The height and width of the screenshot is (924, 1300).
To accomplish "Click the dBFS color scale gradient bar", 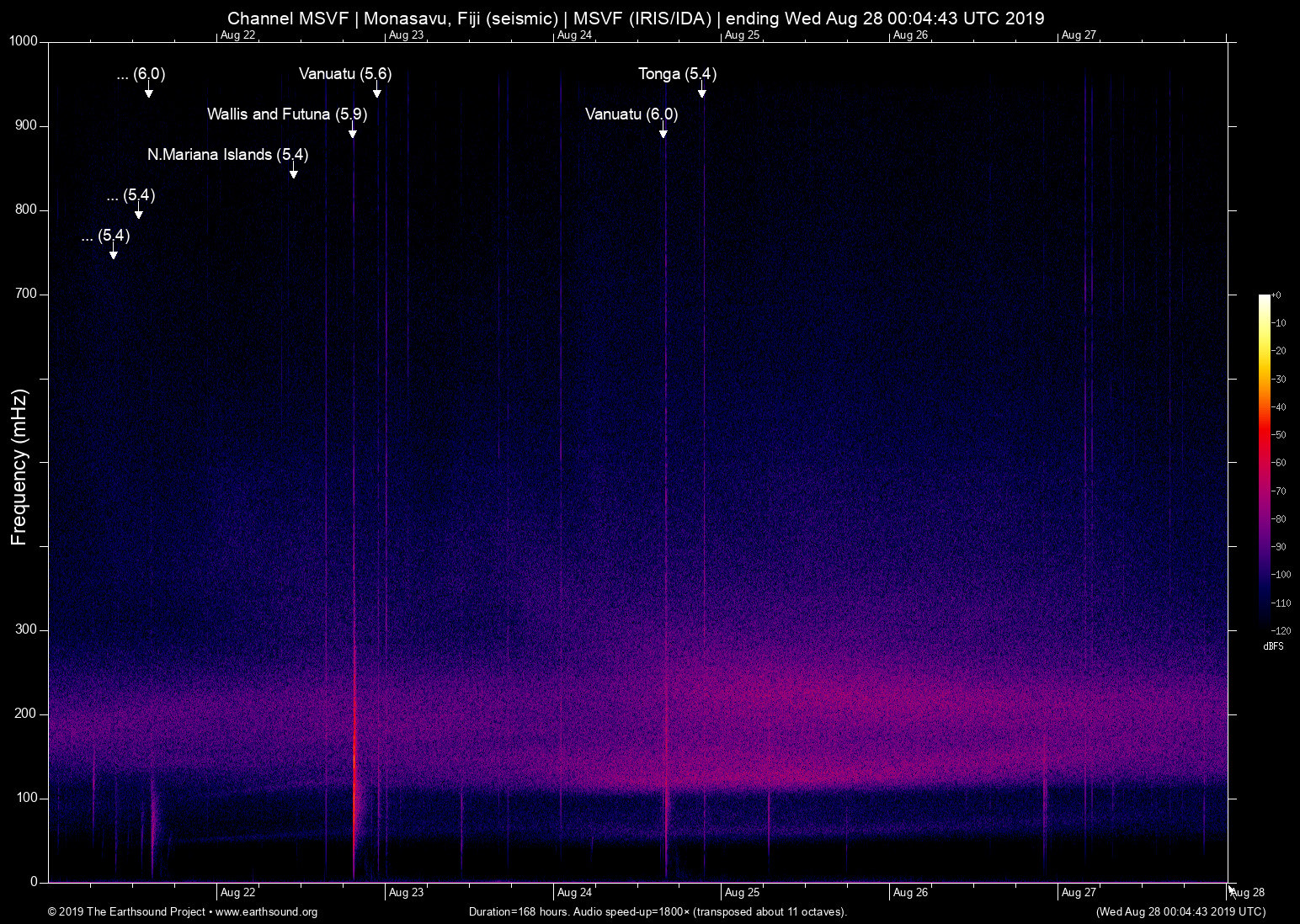I will coord(1265,462).
